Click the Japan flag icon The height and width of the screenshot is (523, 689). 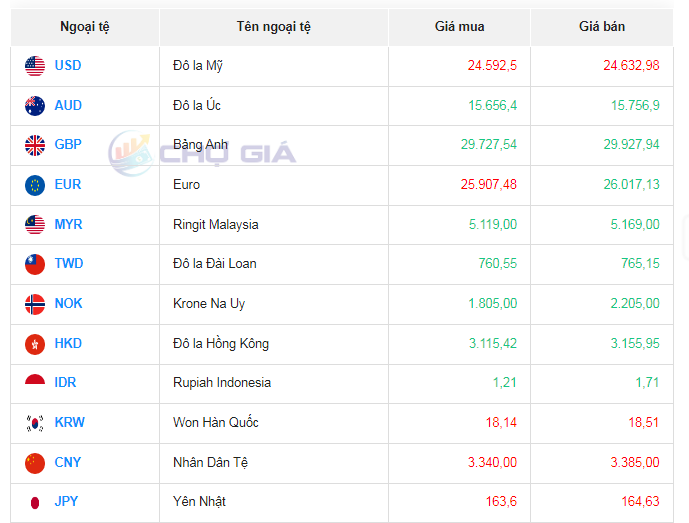[x=35, y=502]
